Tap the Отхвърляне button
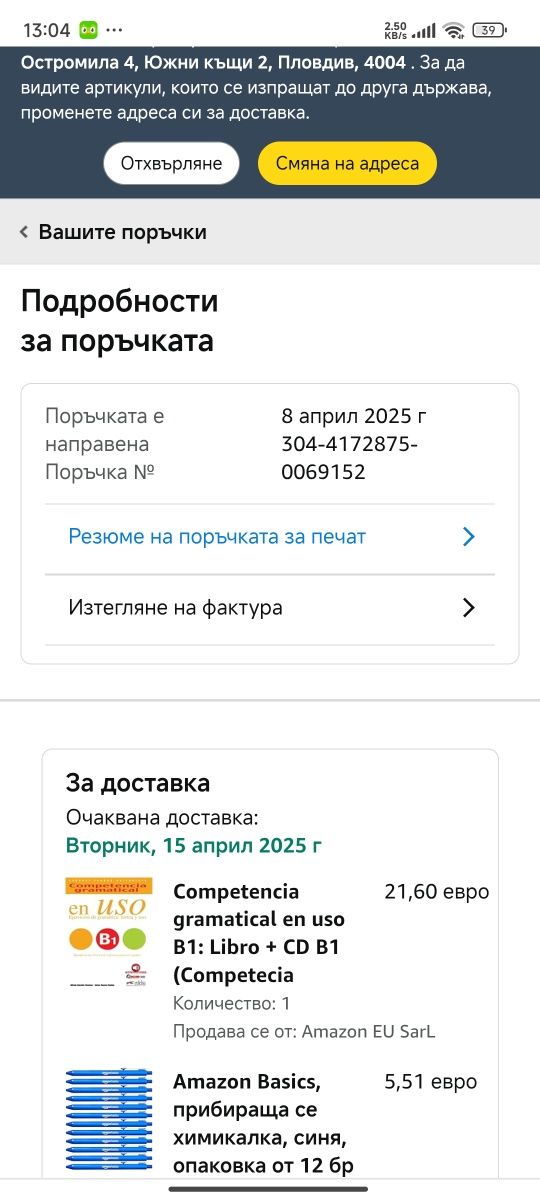The width and height of the screenshot is (540, 1200). [171, 163]
